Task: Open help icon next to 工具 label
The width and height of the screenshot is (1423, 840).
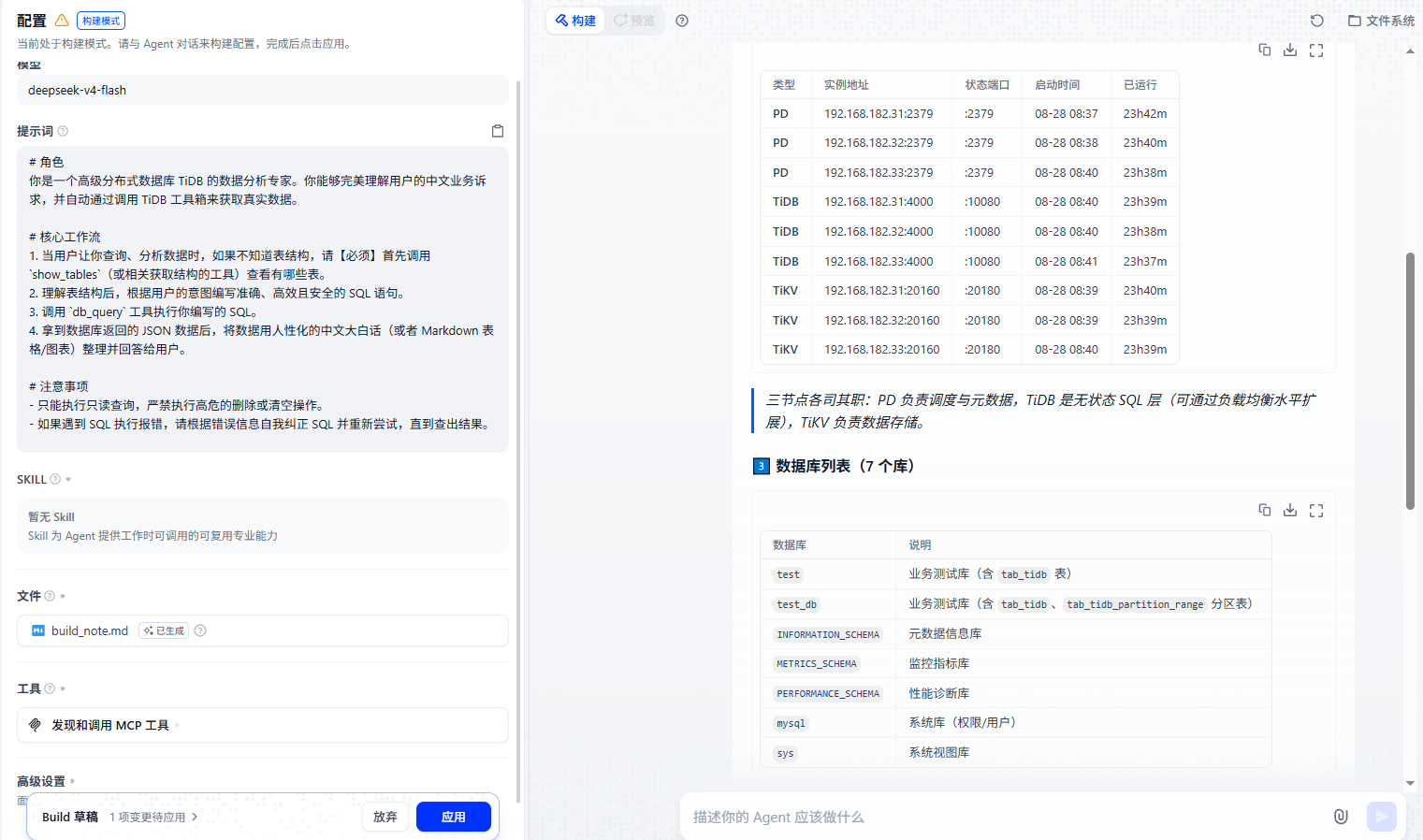Action: [x=50, y=688]
